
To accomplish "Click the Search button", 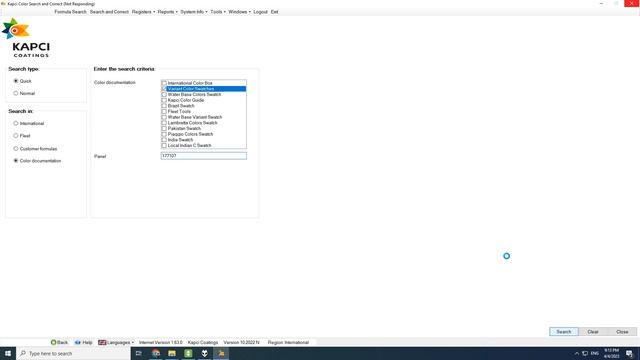I will pos(564,332).
